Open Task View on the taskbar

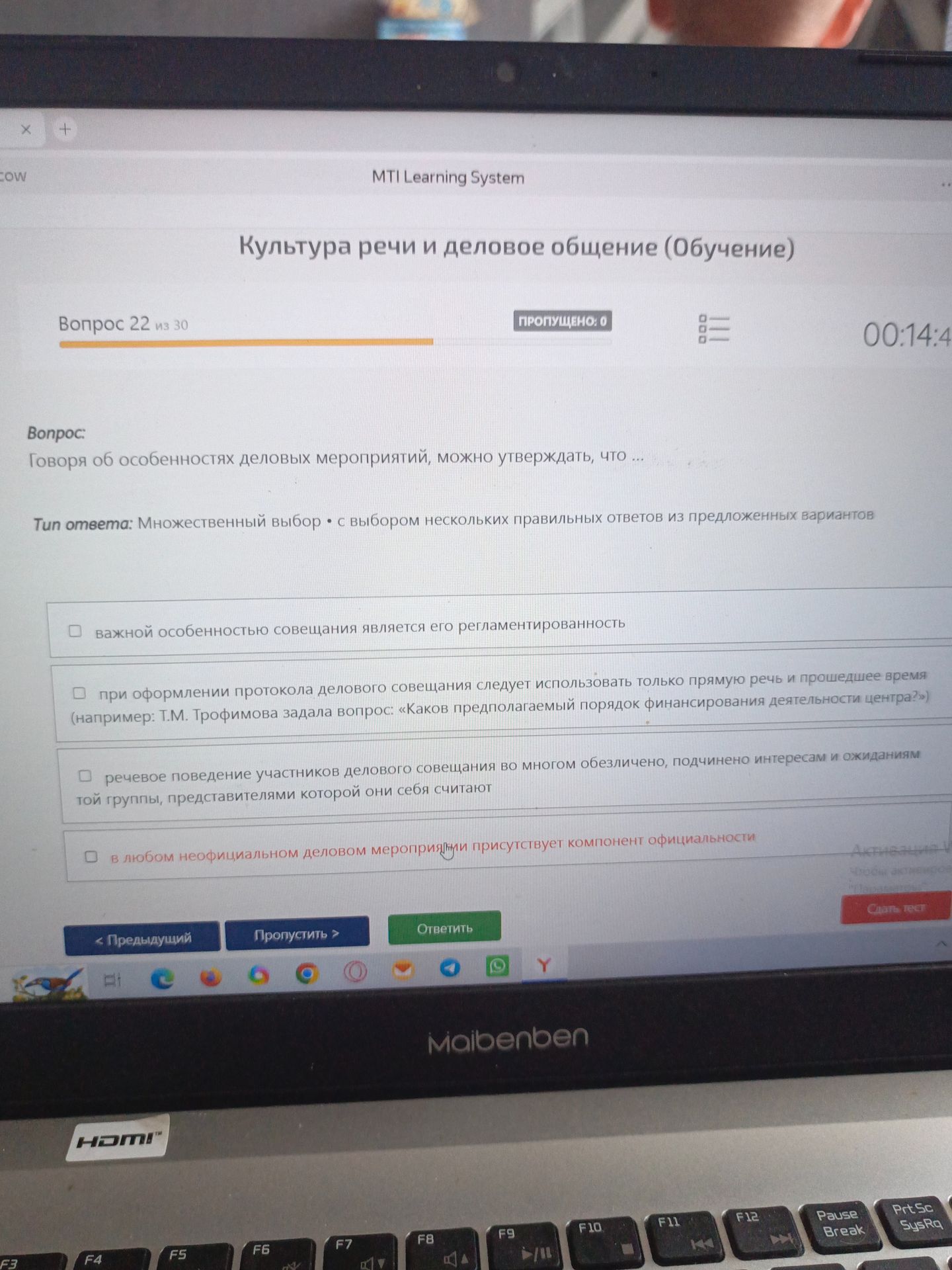(x=113, y=980)
